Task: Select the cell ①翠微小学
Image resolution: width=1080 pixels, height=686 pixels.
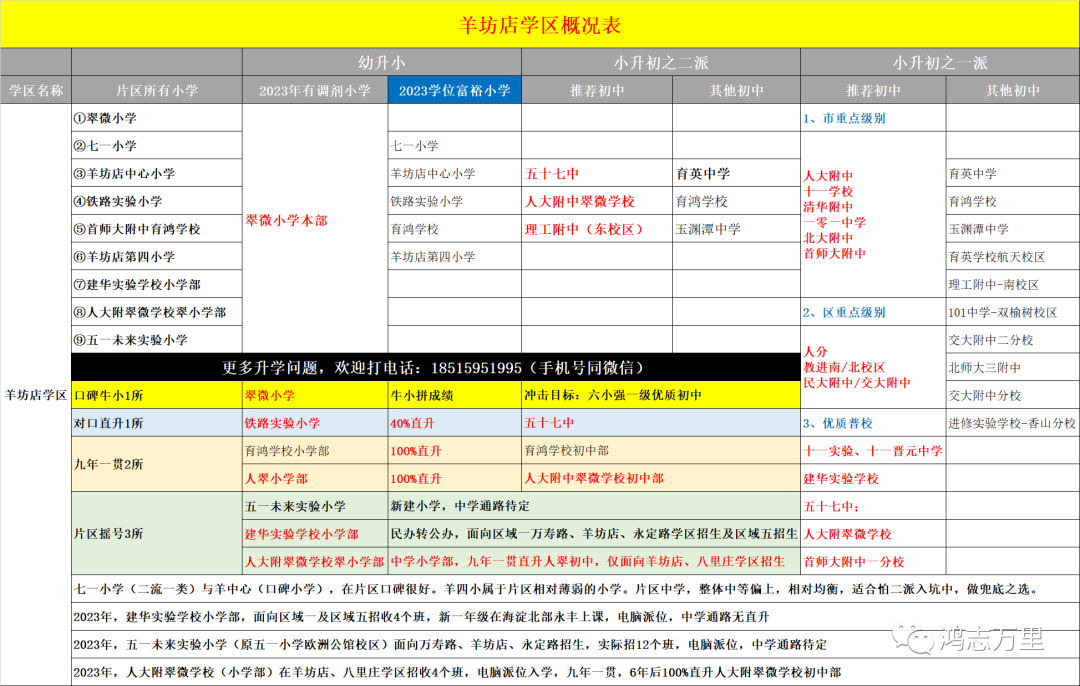Action: [x=156, y=118]
